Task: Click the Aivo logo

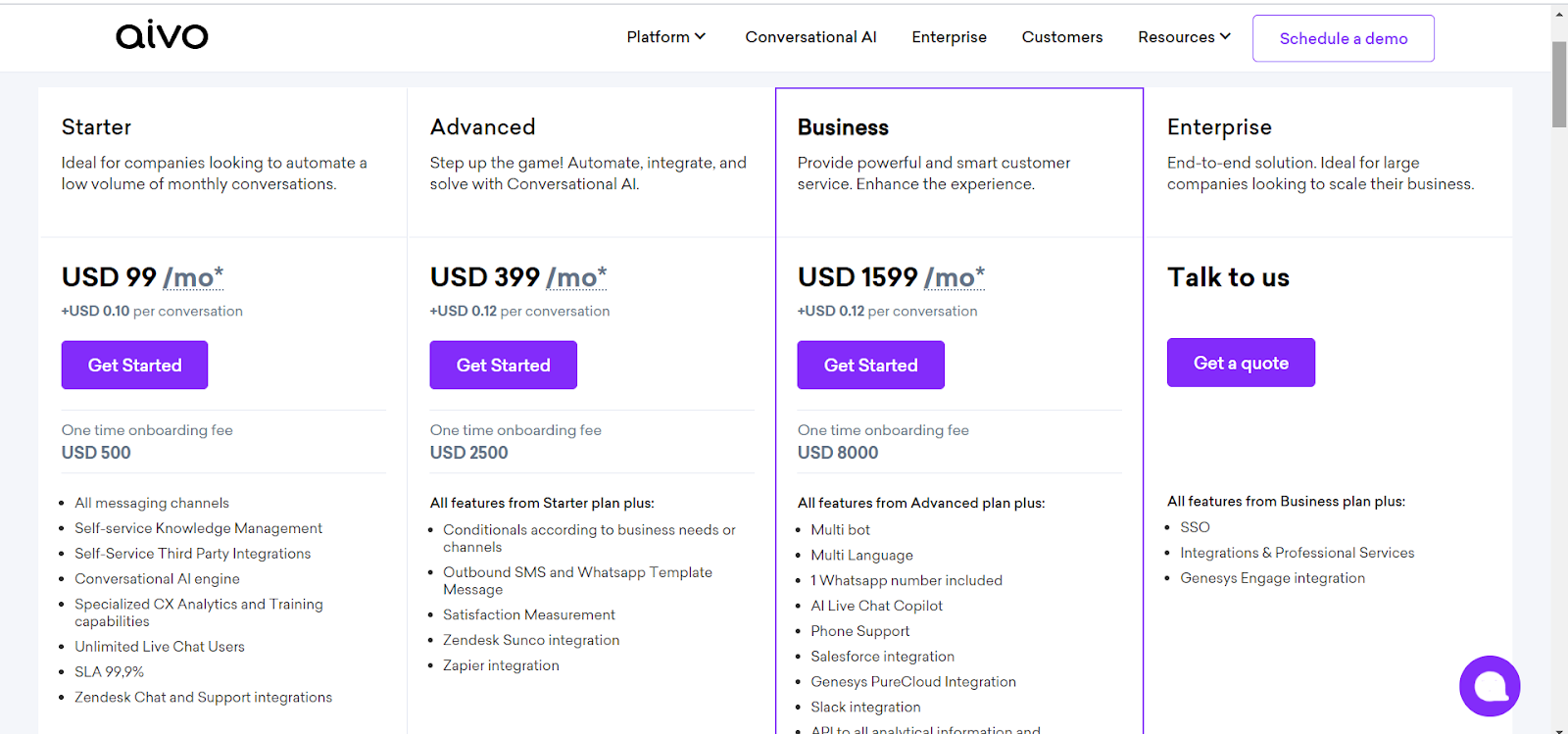Action: [162, 36]
